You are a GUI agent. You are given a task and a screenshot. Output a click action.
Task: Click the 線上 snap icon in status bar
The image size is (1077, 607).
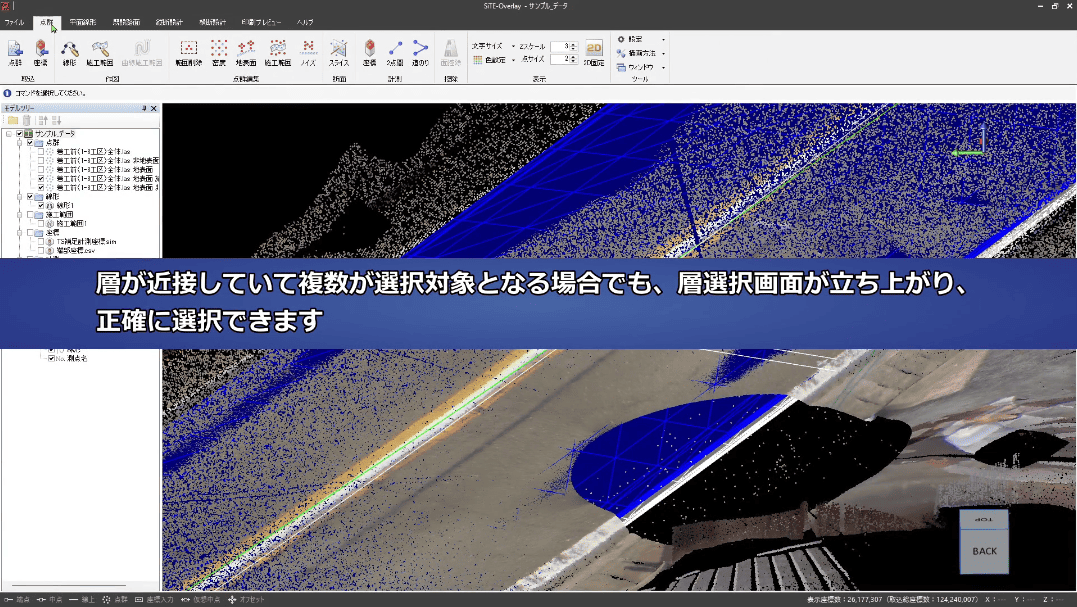tap(73, 599)
